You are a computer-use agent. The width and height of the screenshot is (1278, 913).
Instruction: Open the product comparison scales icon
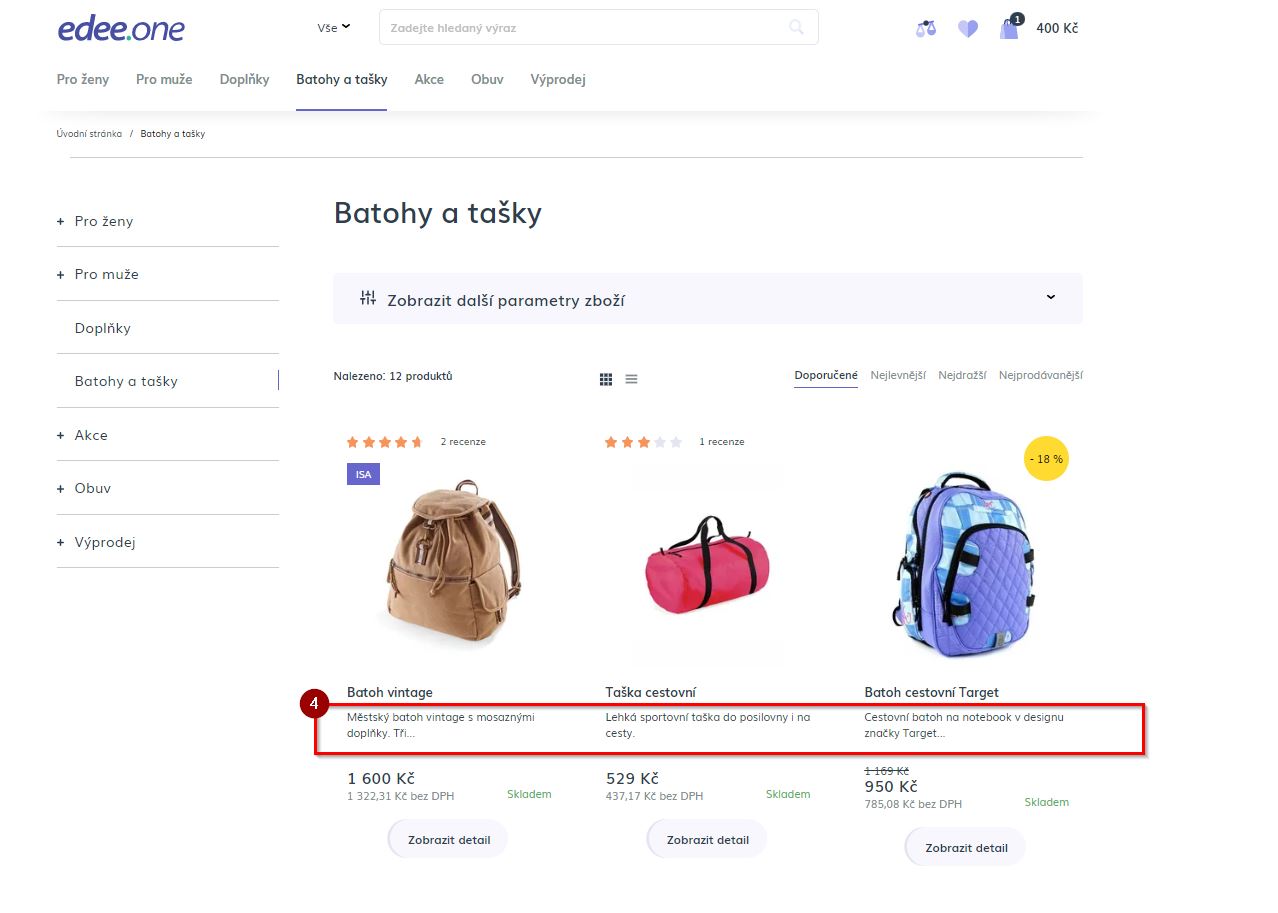pos(926,29)
